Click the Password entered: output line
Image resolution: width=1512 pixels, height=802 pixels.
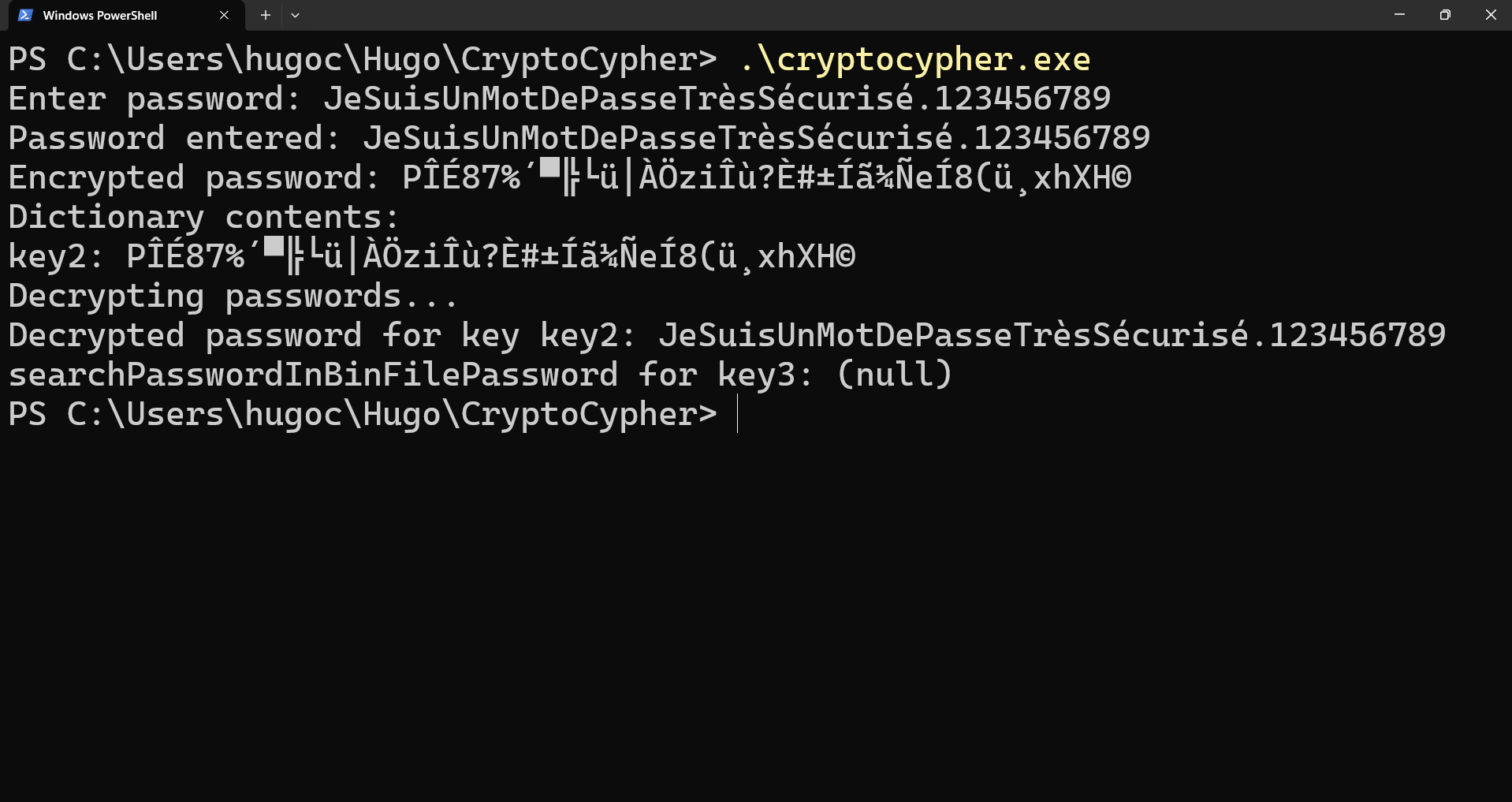tap(579, 138)
